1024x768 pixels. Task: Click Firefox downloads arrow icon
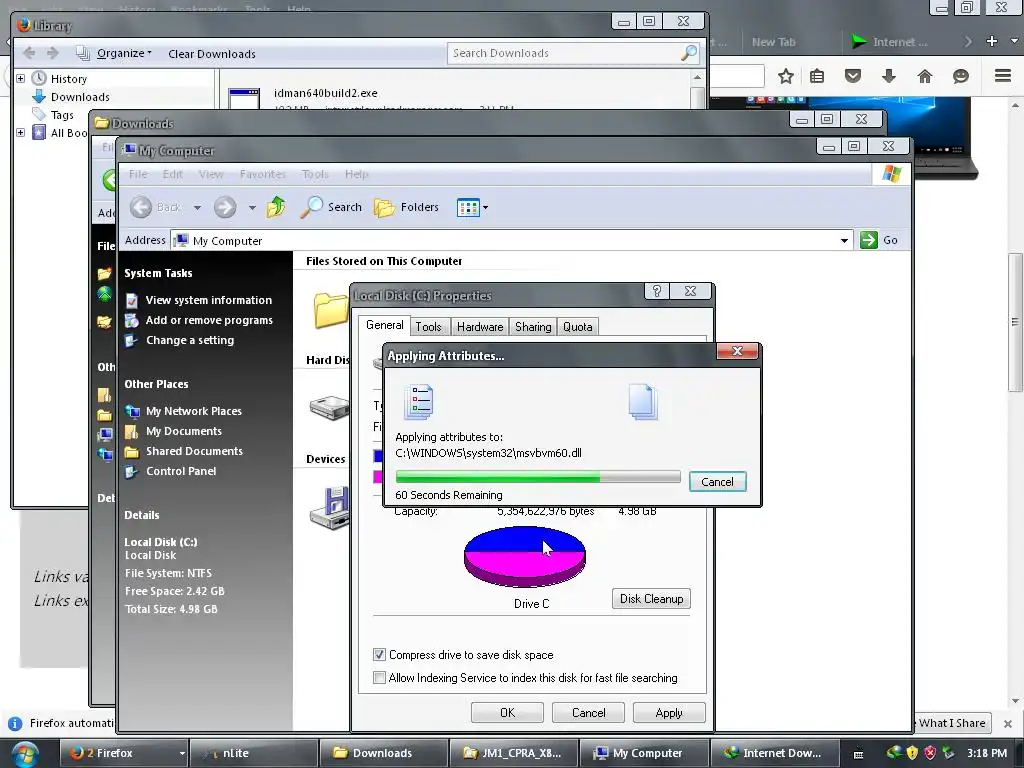pos(889,76)
